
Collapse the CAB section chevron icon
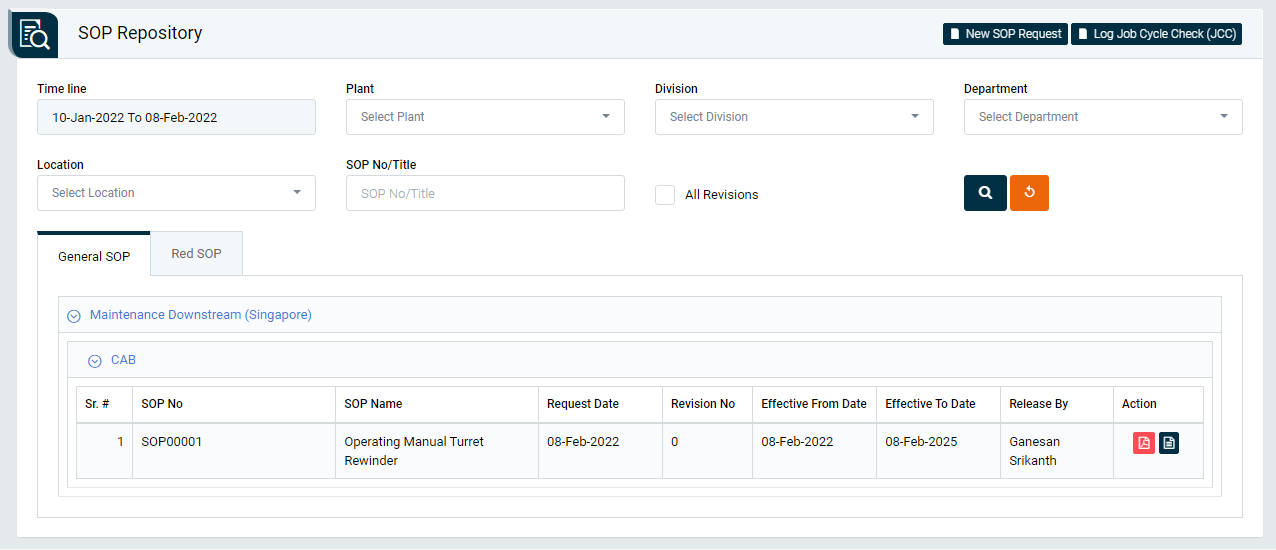95,361
